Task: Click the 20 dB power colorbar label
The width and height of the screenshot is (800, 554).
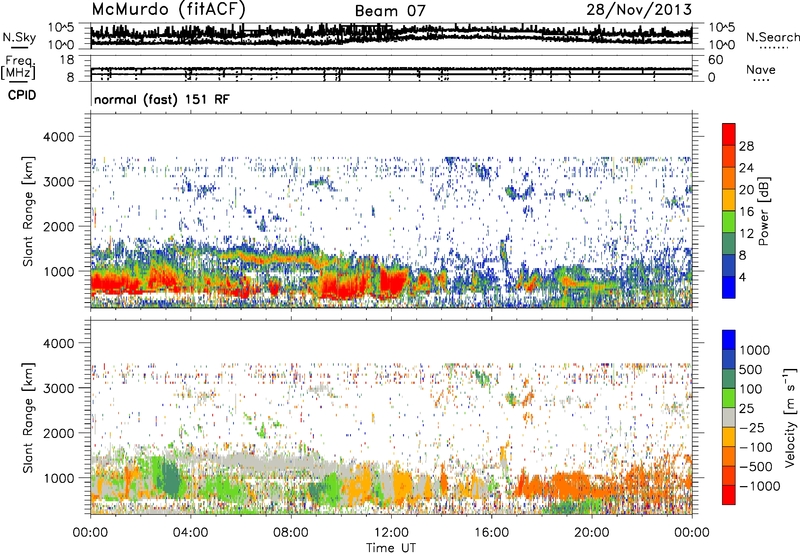Action: pos(746,190)
